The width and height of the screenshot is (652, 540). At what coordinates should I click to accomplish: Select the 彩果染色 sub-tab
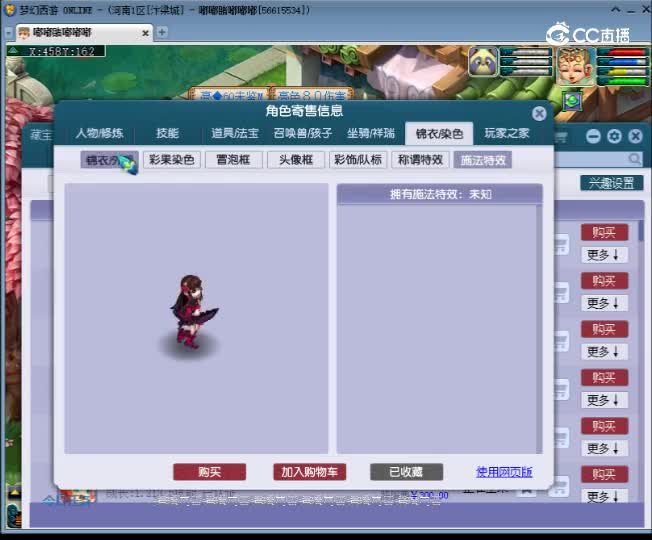[x=172, y=160]
